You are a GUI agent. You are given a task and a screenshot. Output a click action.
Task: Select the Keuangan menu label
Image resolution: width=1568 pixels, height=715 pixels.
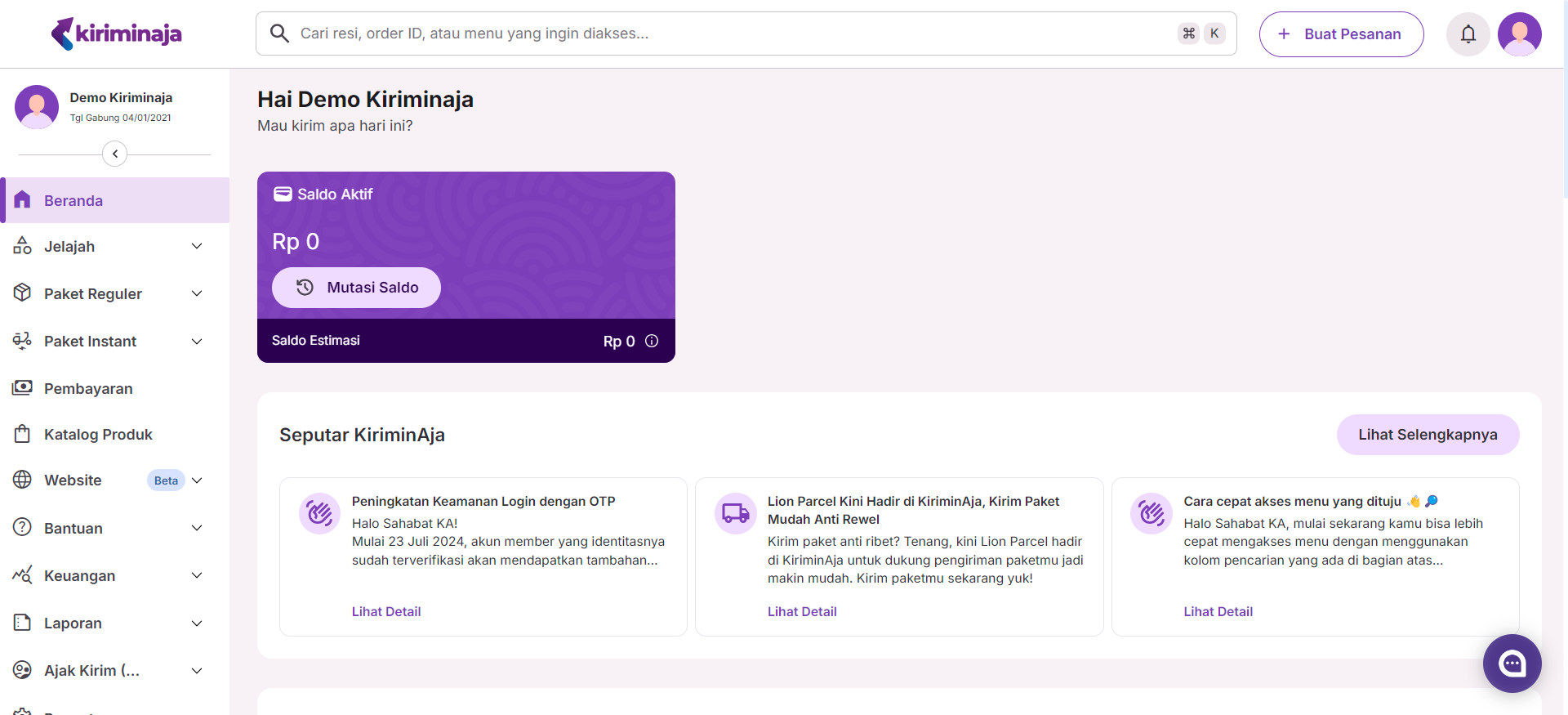(x=79, y=576)
